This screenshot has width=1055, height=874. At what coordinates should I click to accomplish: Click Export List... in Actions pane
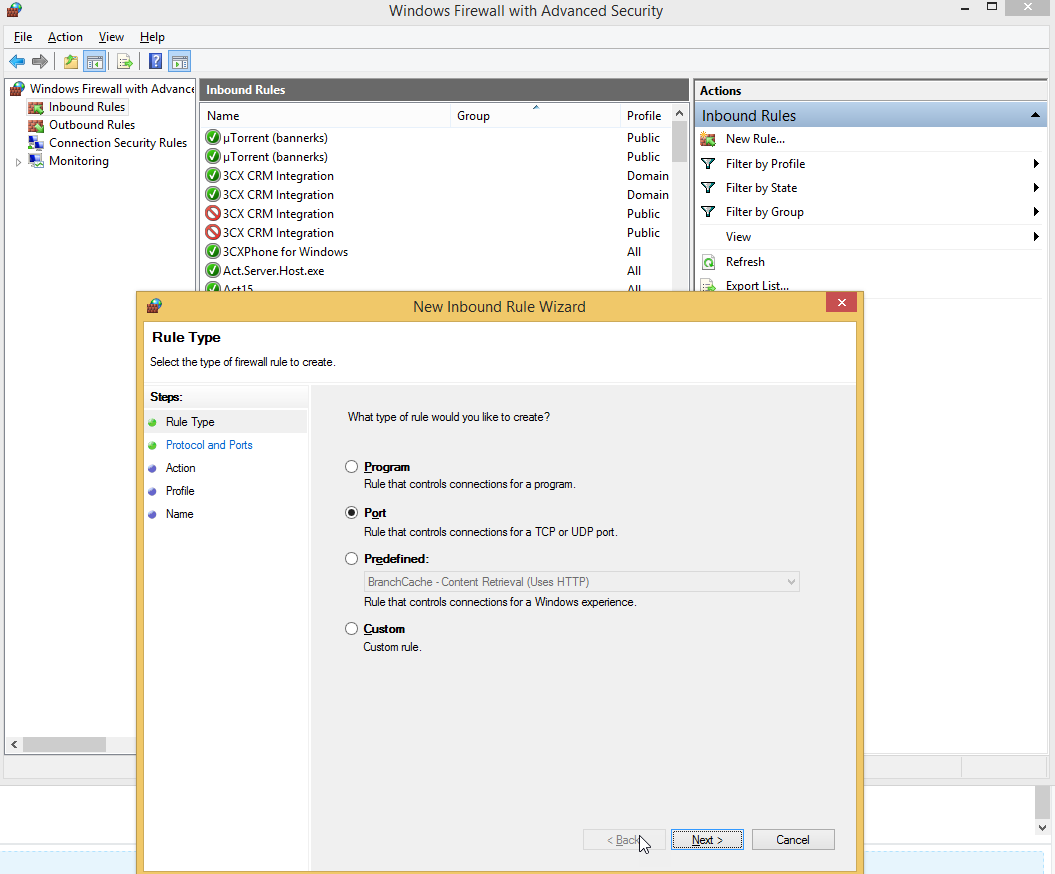point(757,286)
